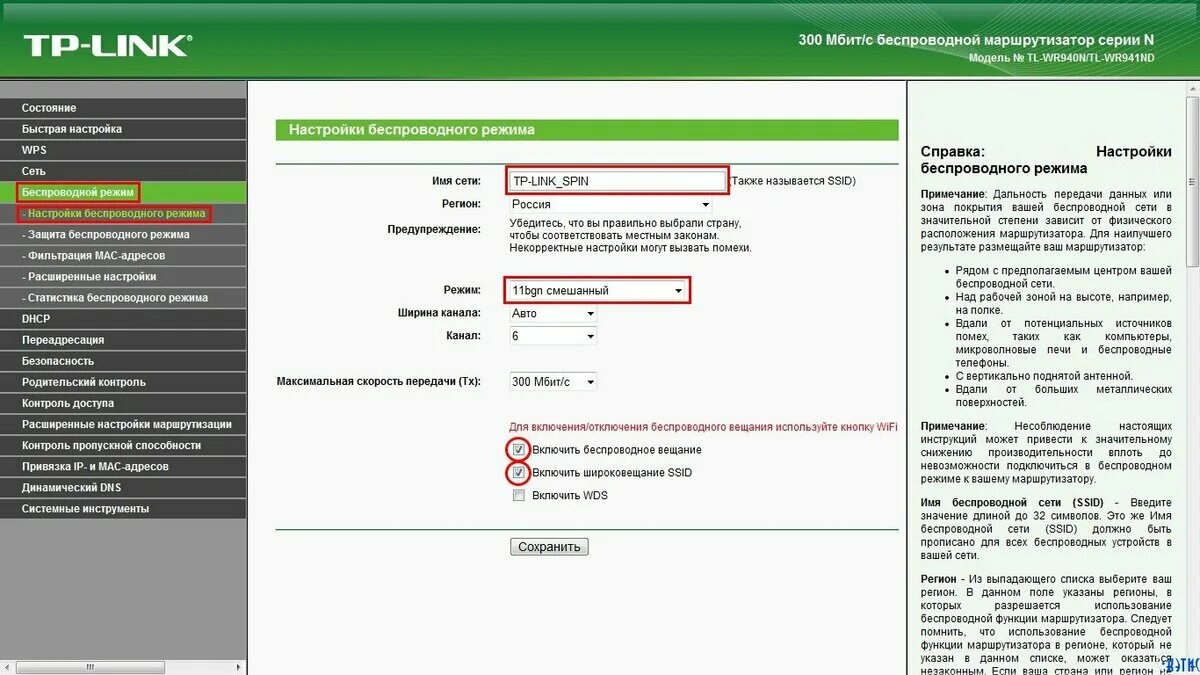The height and width of the screenshot is (675, 1200).
Task: Open Фильтрация MAC-адресов submenu
Action: click(122, 255)
